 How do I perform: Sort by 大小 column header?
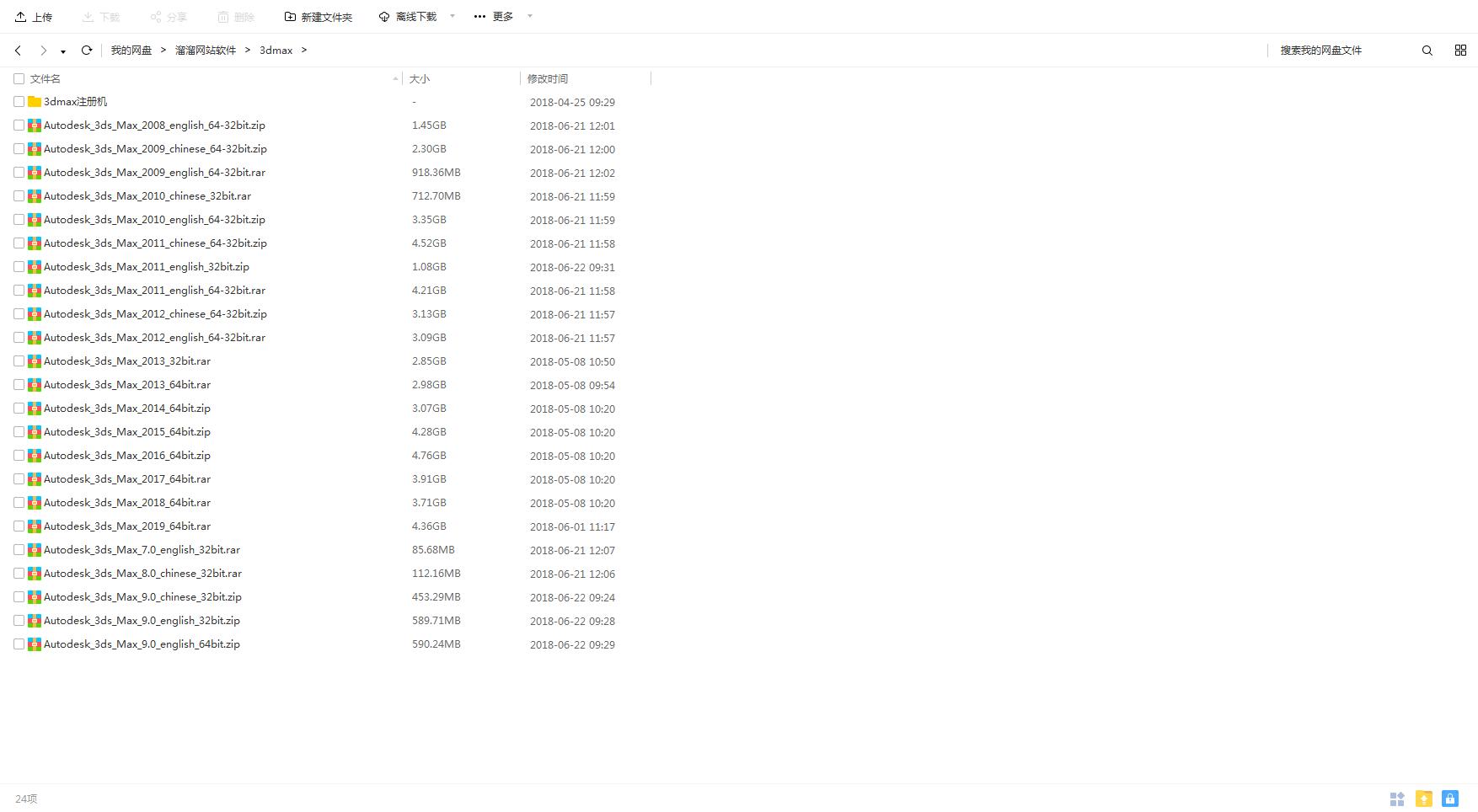click(x=420, y=78)
